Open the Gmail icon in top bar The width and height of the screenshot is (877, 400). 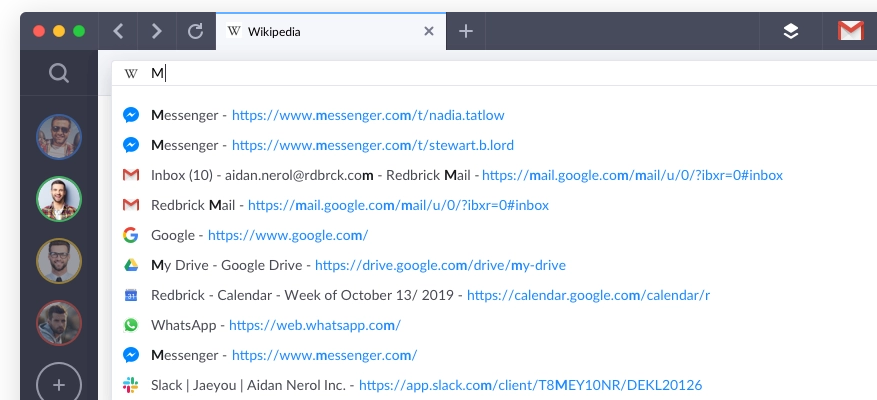click(850, 31)
